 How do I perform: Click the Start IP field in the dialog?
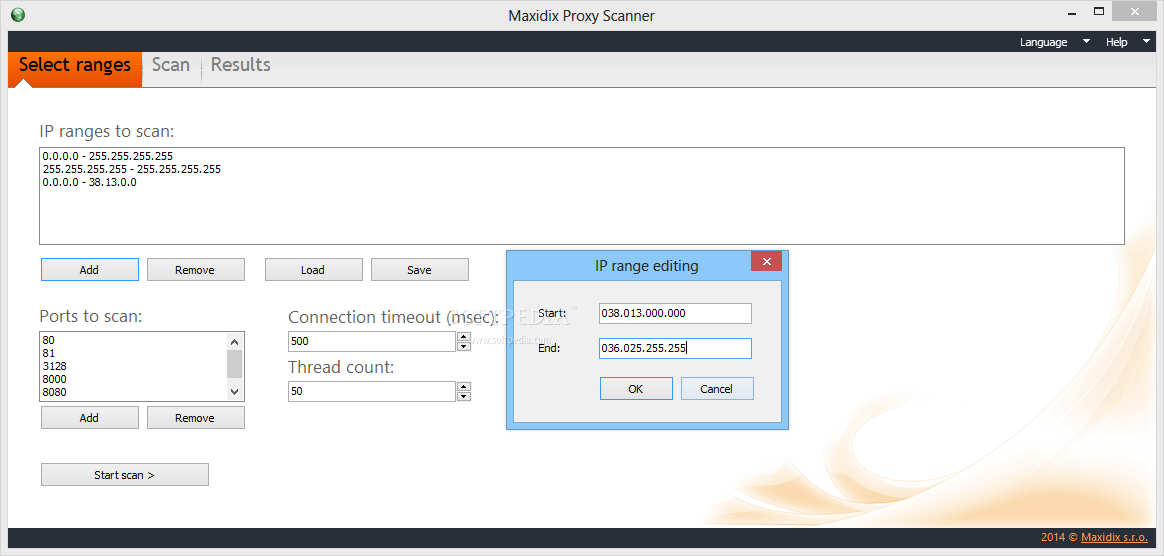[x=676, y=313]
